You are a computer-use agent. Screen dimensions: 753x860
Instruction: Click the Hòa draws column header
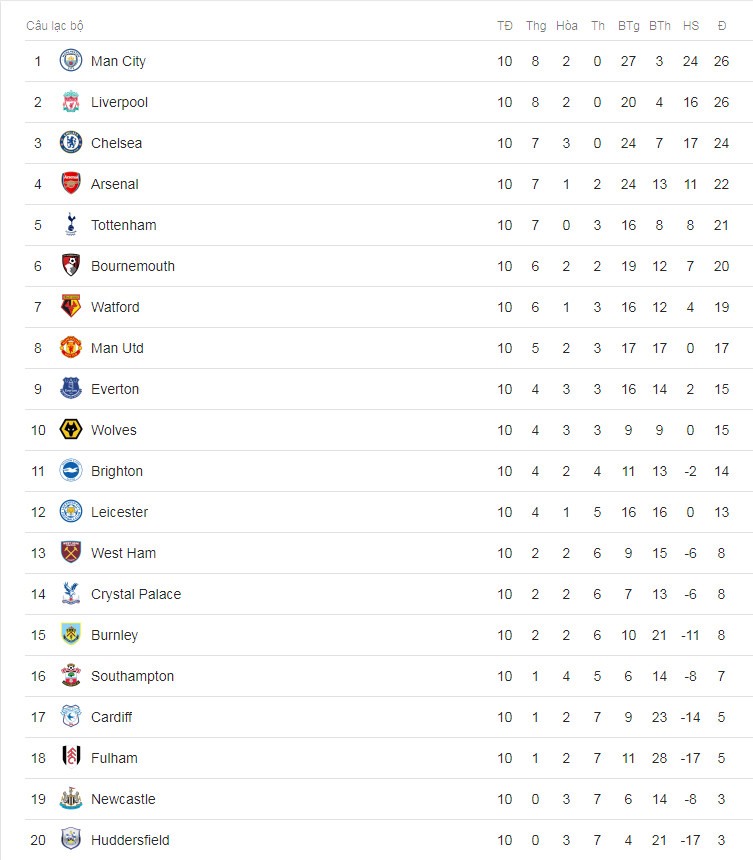tap(567, 26)
